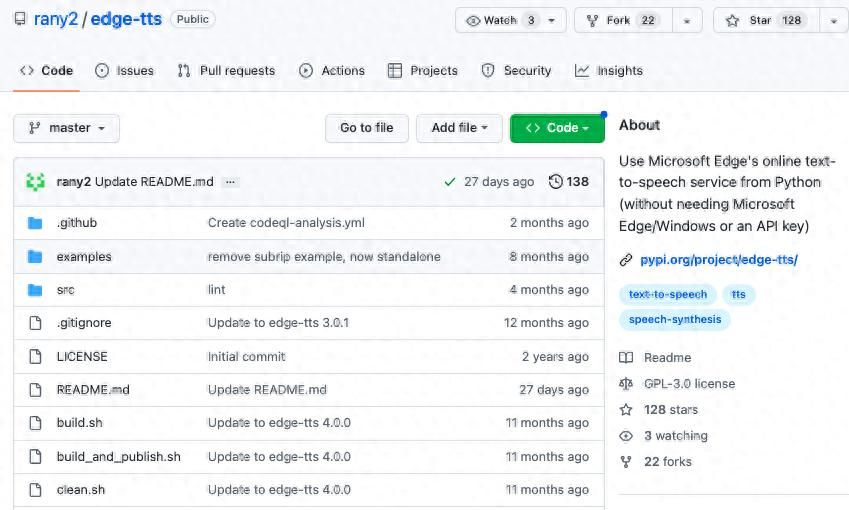Image resolution: width=849 pixels, height=510 pixels.
Task: Open the rany2 owner link
Action: [x=56, y=19]
